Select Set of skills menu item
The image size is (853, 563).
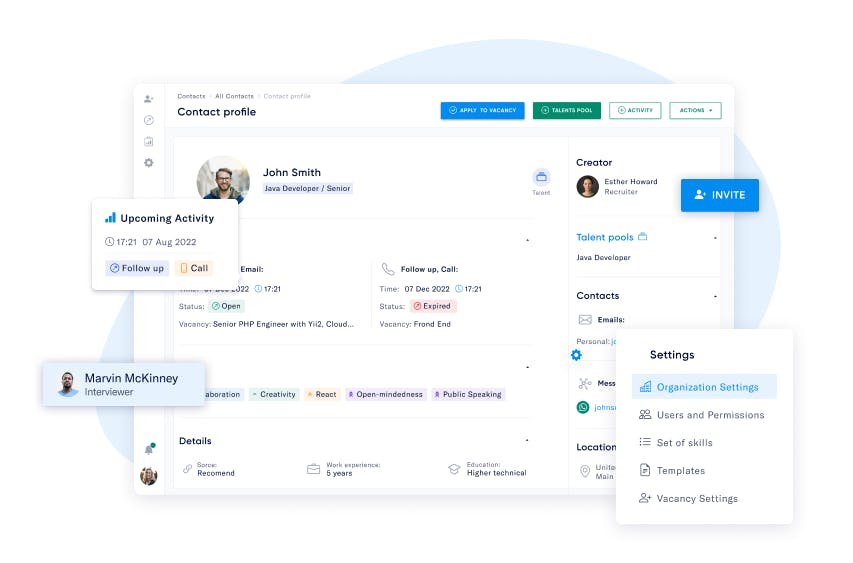[x=676, y=443]
